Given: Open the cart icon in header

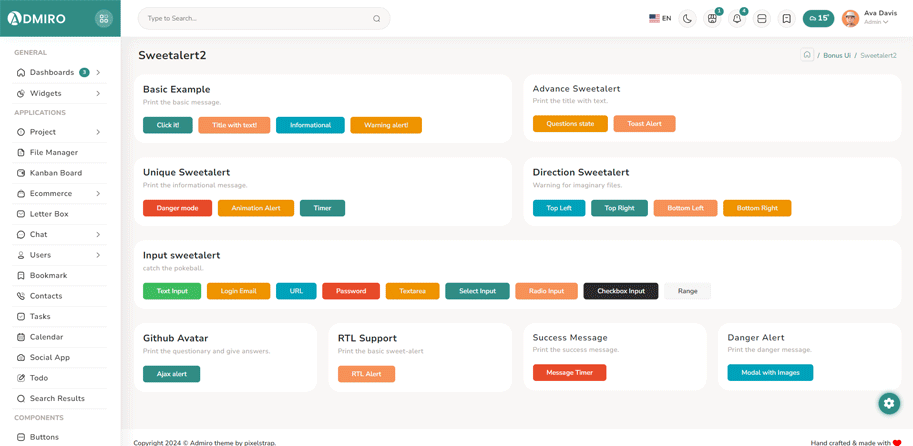Looking at the screenshot, I should click(x=712, y=18).
